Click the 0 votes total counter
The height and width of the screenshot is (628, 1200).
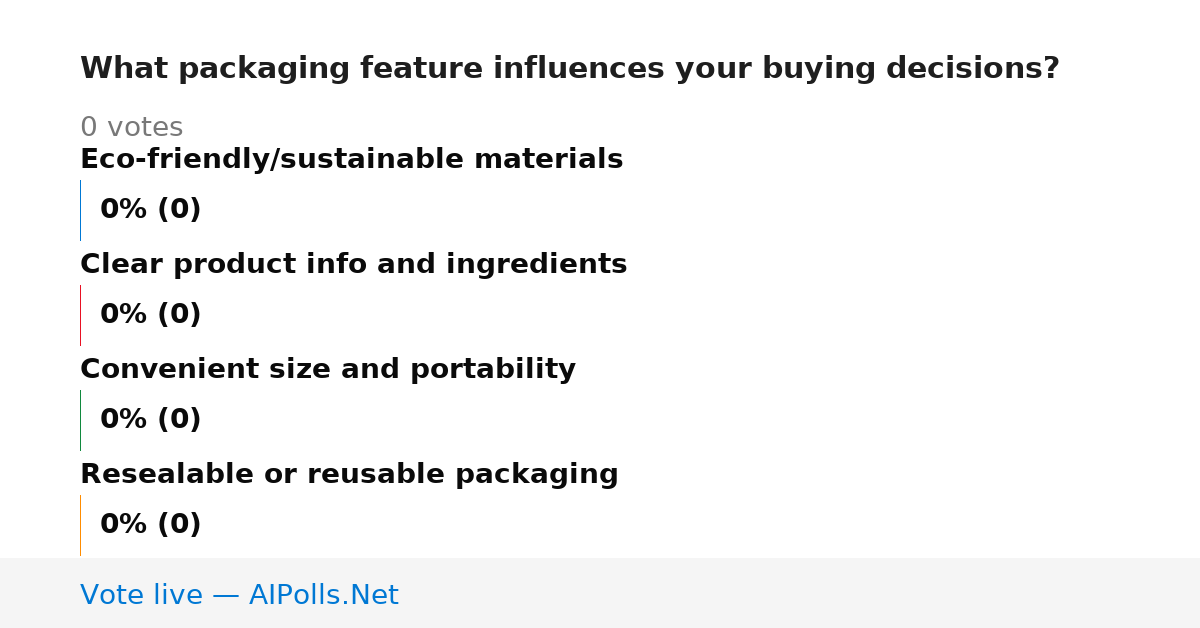pyautogui.click(x=131, y=127)
